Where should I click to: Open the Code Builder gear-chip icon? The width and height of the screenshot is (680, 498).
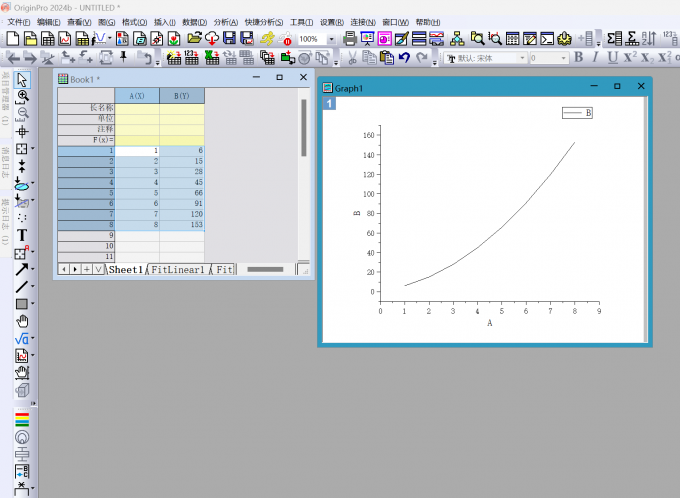pos(564,39)
